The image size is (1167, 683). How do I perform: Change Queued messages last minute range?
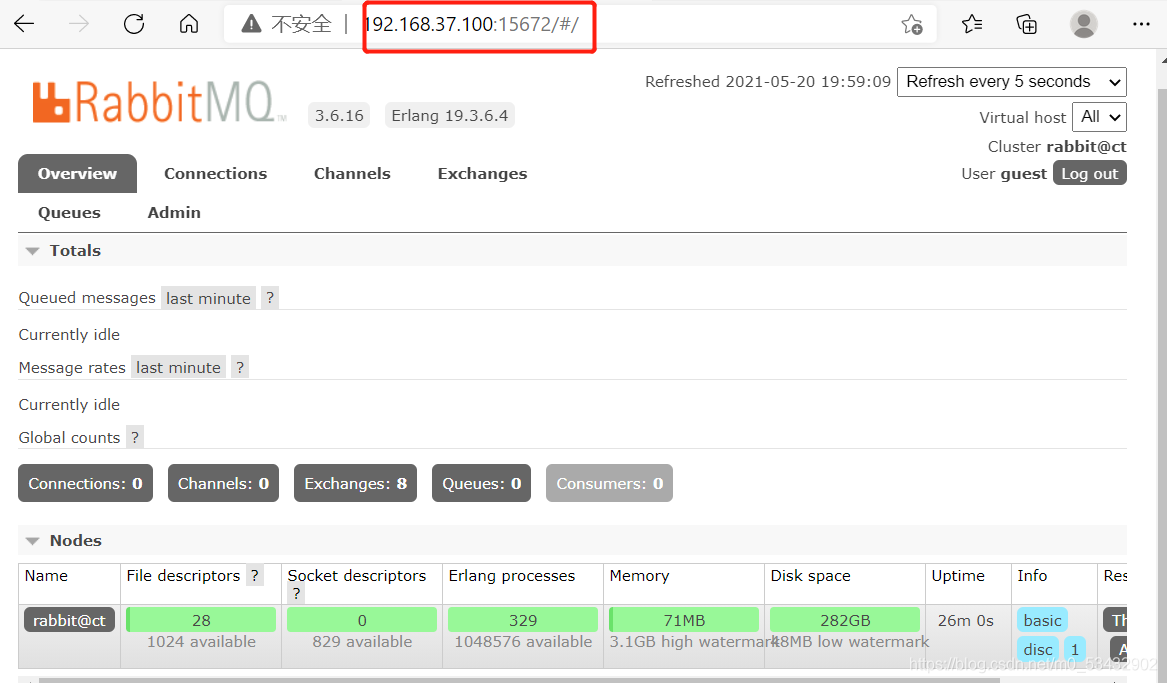(x=208, y=298)
